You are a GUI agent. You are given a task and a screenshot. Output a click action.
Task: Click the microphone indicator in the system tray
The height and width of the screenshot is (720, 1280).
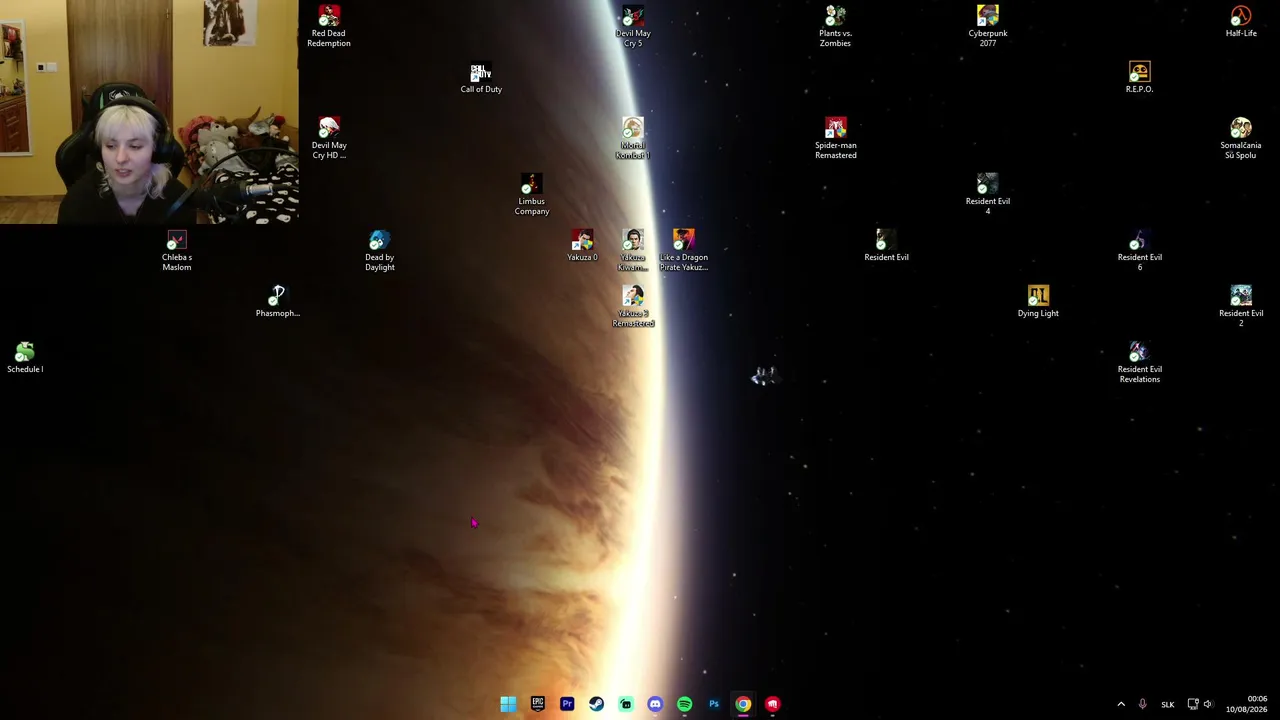(x=1142, y=704)
